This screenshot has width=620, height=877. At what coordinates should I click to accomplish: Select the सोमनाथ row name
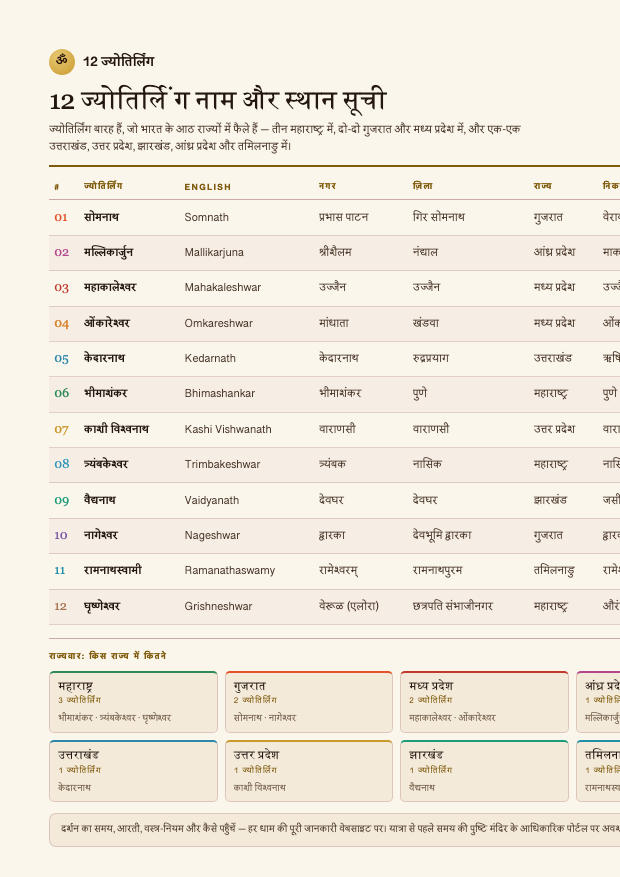(x=101, y=217)
